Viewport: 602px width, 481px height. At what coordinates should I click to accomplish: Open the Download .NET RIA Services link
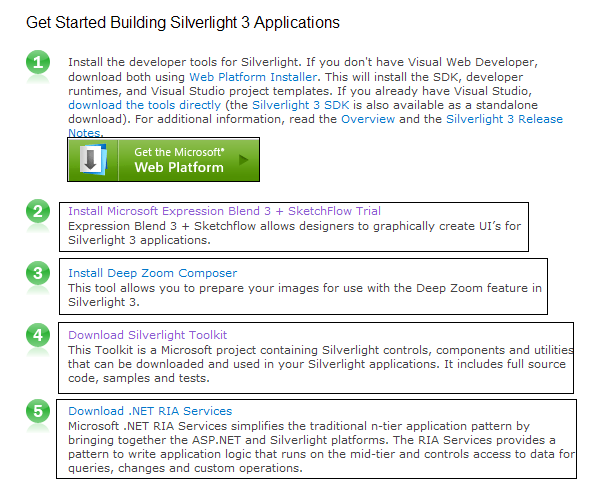pyautogui.click(x=150, y=411)
